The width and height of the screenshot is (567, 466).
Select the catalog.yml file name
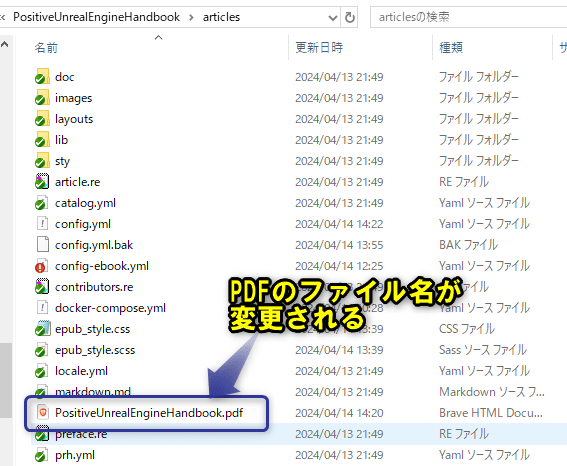[x=85, y=203]
